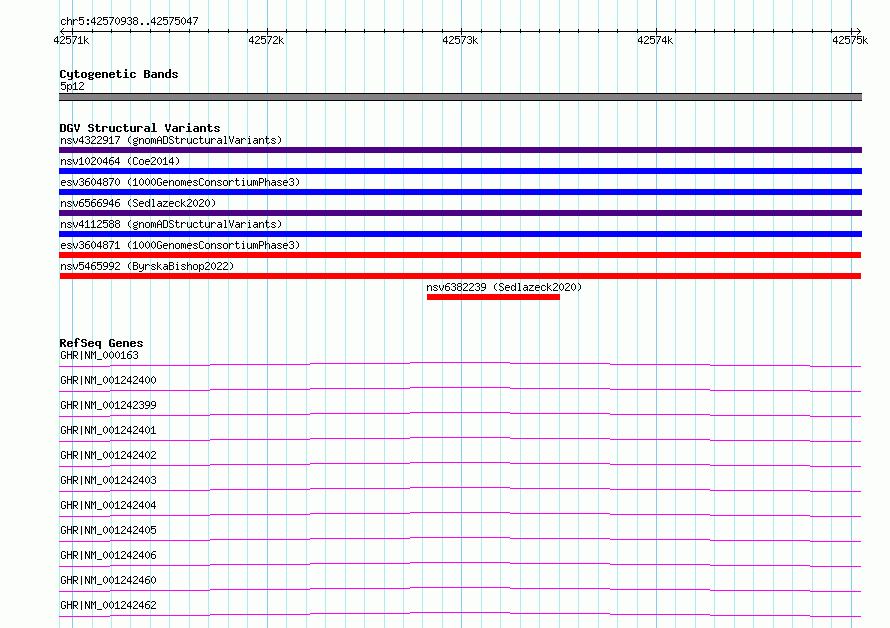
Task: Click the DGV Structural Variants track title
Action: pyautogui.click(x=140, y=128)
